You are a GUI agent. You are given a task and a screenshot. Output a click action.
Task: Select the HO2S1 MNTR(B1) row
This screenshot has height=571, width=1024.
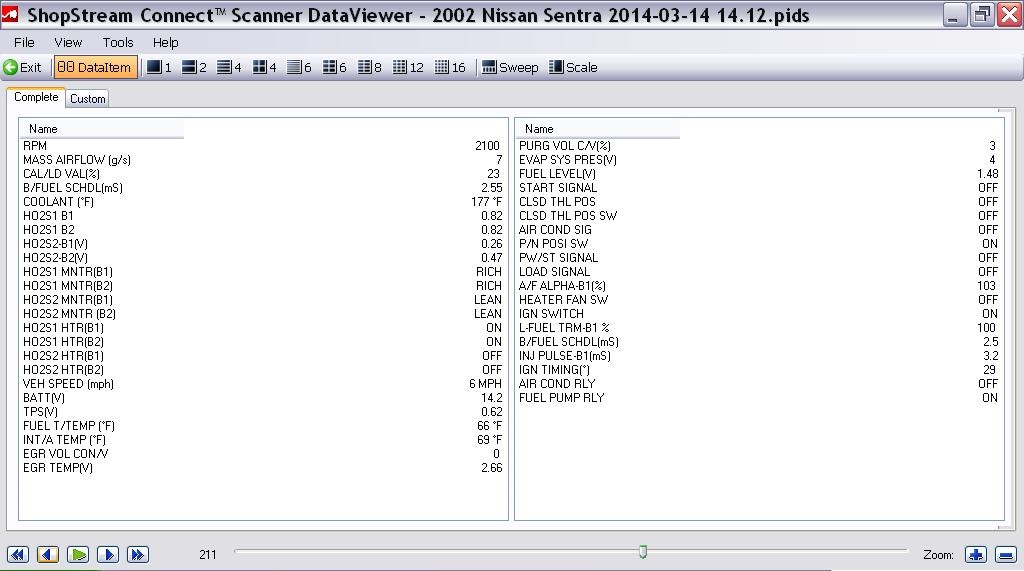coord(263,272)
